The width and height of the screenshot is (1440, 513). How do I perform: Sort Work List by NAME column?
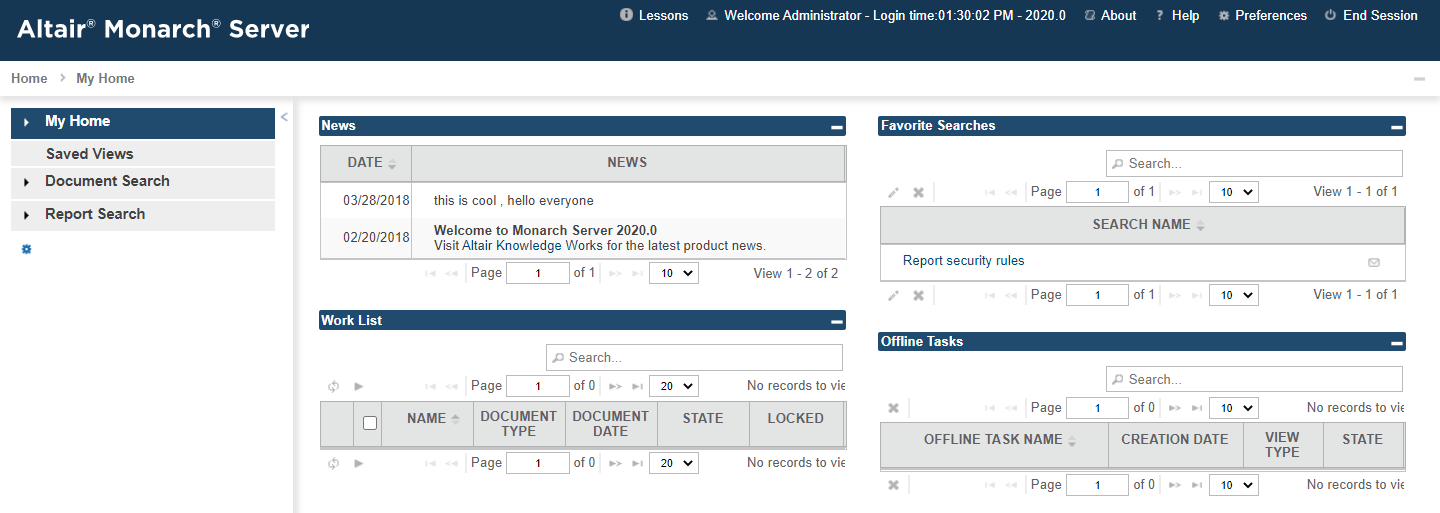427,424
